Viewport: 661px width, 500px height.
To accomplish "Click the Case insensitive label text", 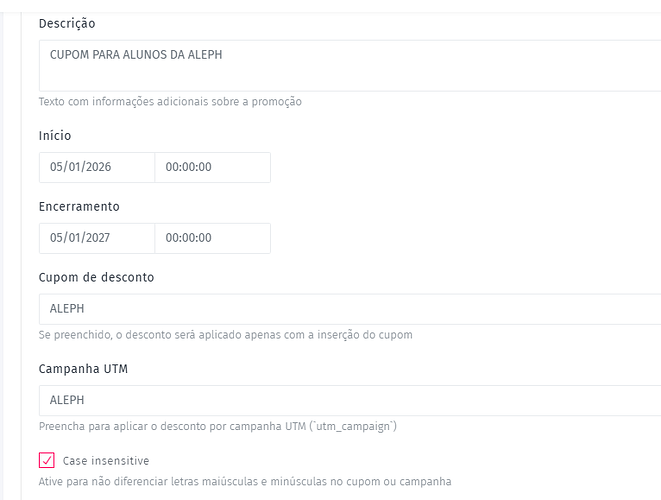I will 106,461.
